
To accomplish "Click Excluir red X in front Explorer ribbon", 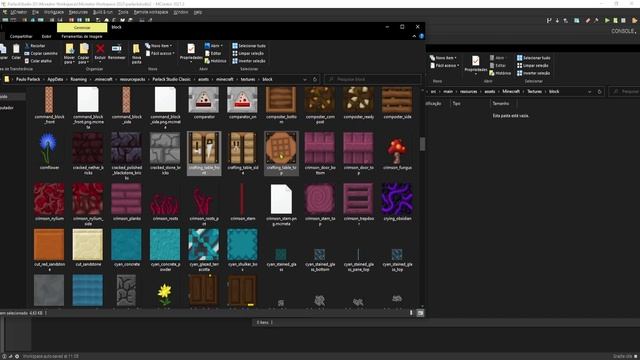I will 100,49.
